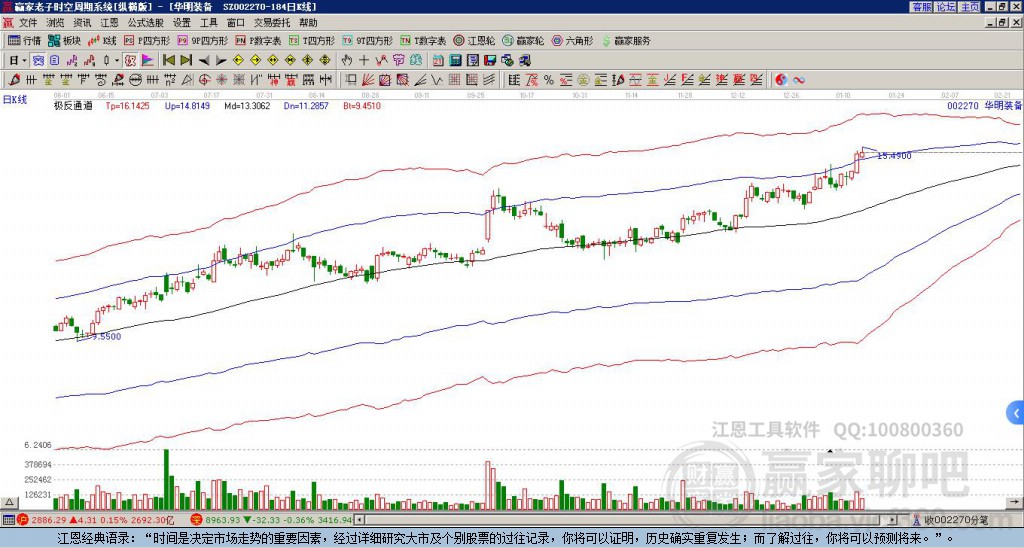The width and height of the screenshot is (1024, 548).
Task: Select the crosshair cursor tool
Action: pos(364,60)
